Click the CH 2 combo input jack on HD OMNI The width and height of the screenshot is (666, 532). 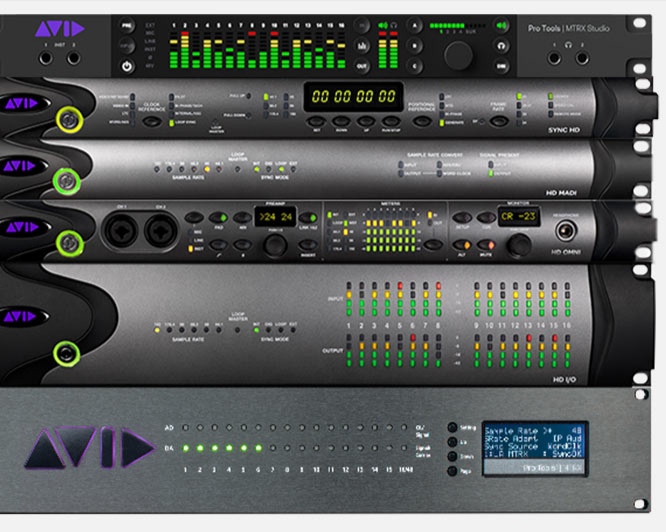point(161,232)
